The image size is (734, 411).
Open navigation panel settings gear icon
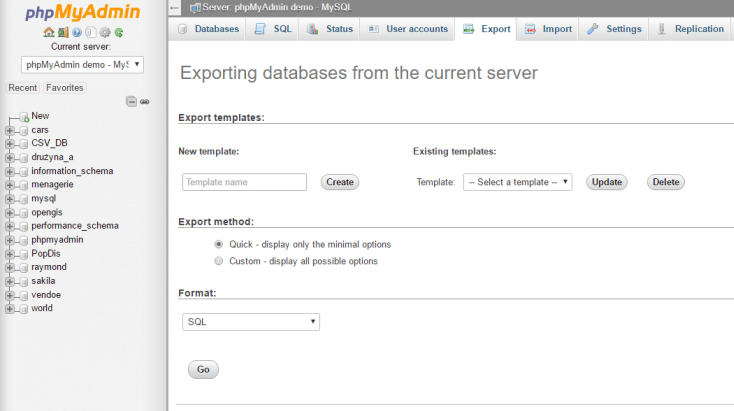[105, 32]
